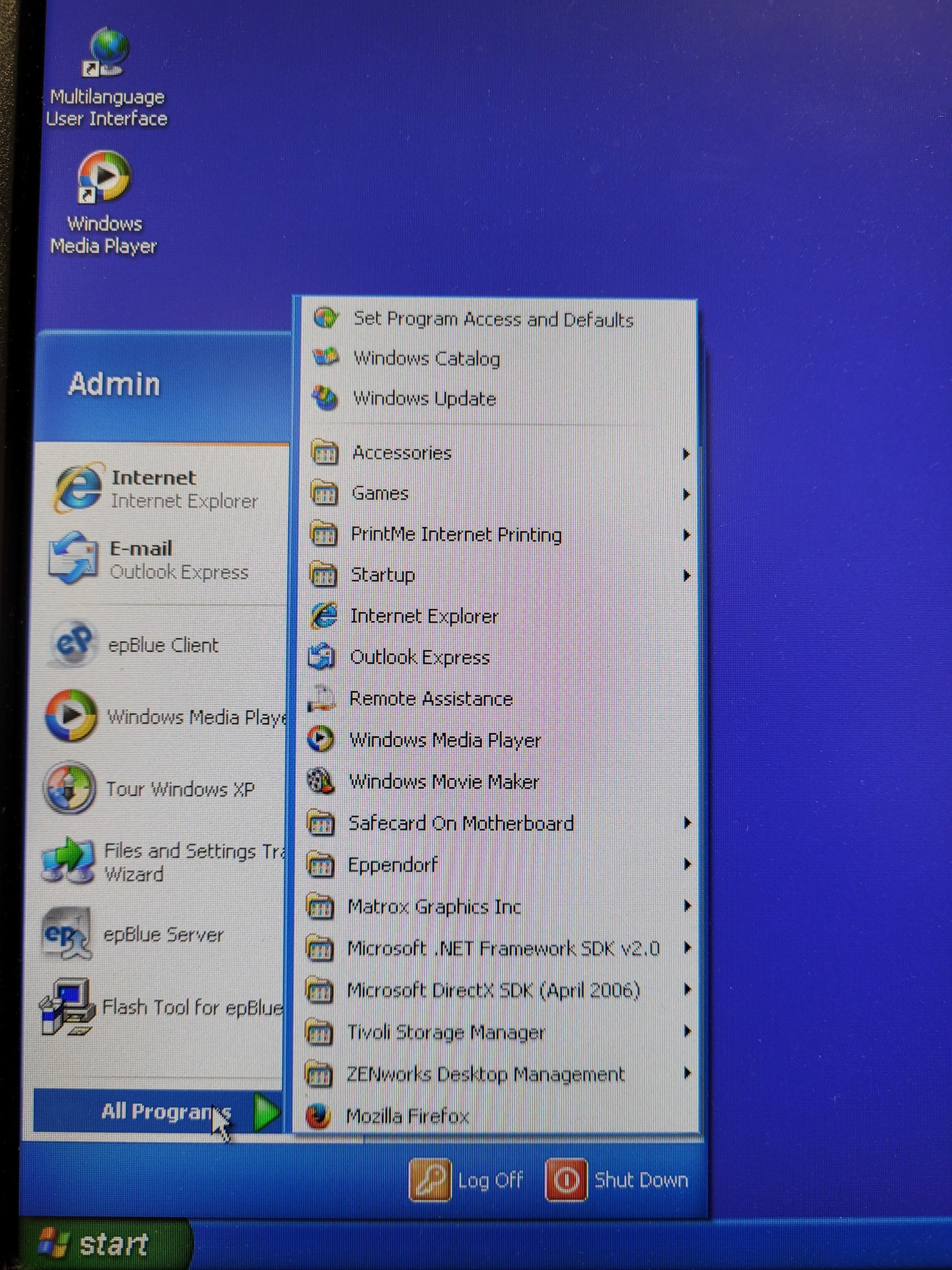Image resolution: width=952 pixels, height=1270 pixels.
Task: Click the All Programs label
Action: click(x=166, y=1111)
